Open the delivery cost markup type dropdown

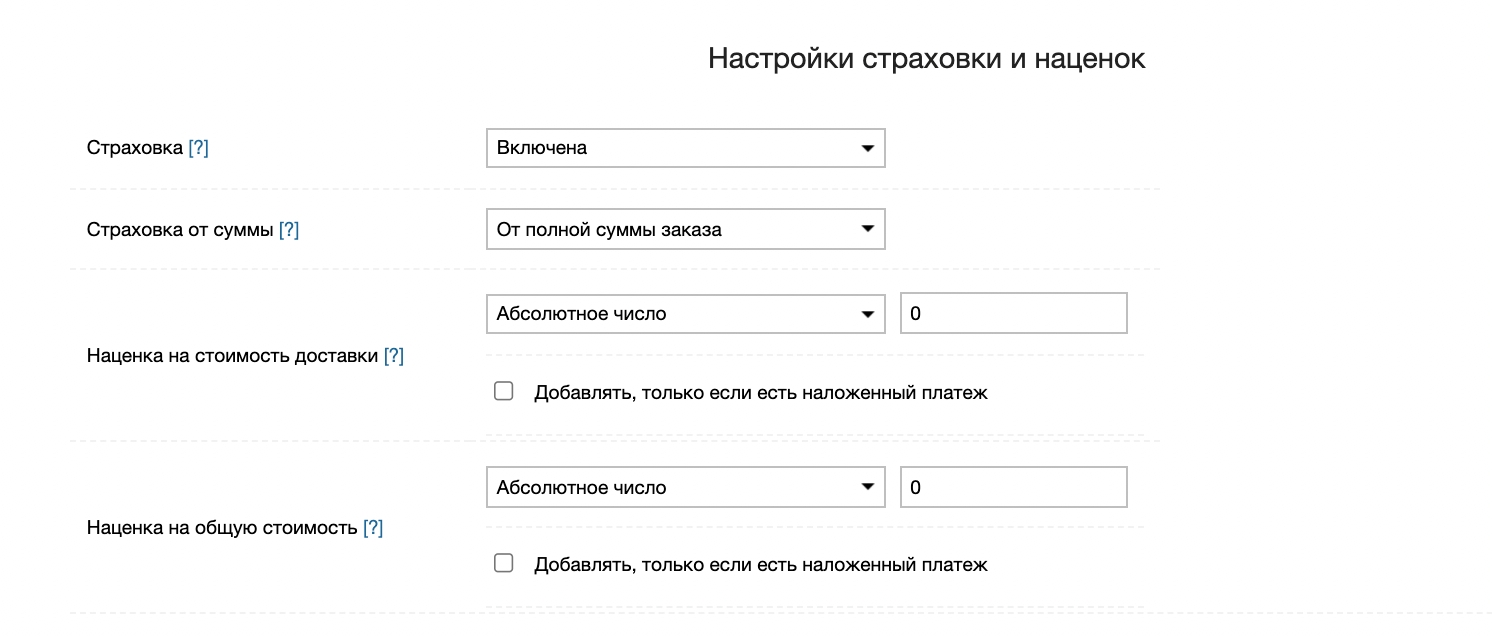[x=685, y=314]
